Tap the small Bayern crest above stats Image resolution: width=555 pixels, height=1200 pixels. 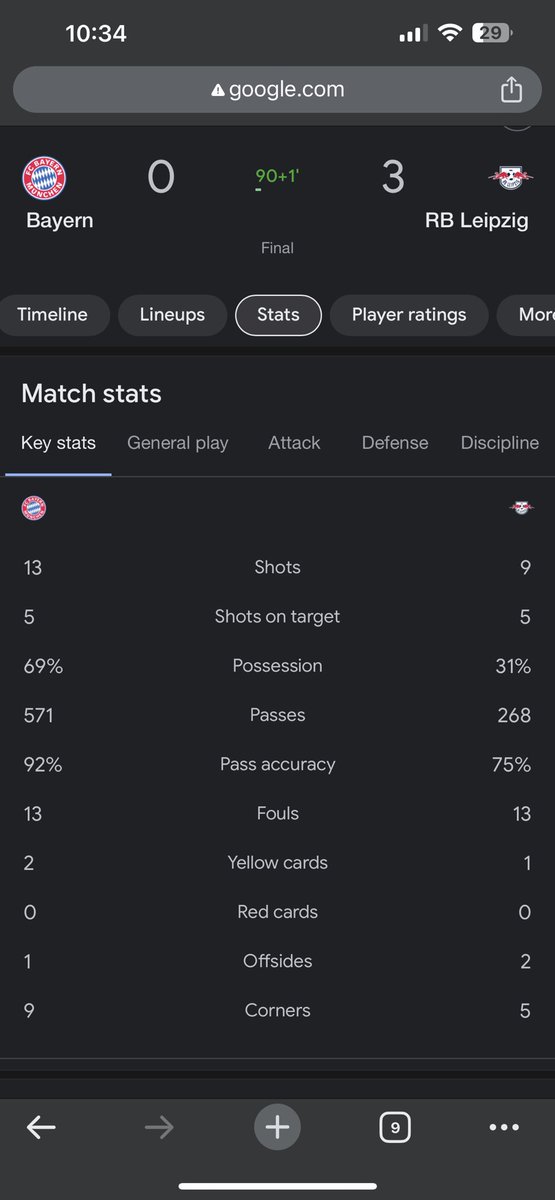(x=34, y=508)
